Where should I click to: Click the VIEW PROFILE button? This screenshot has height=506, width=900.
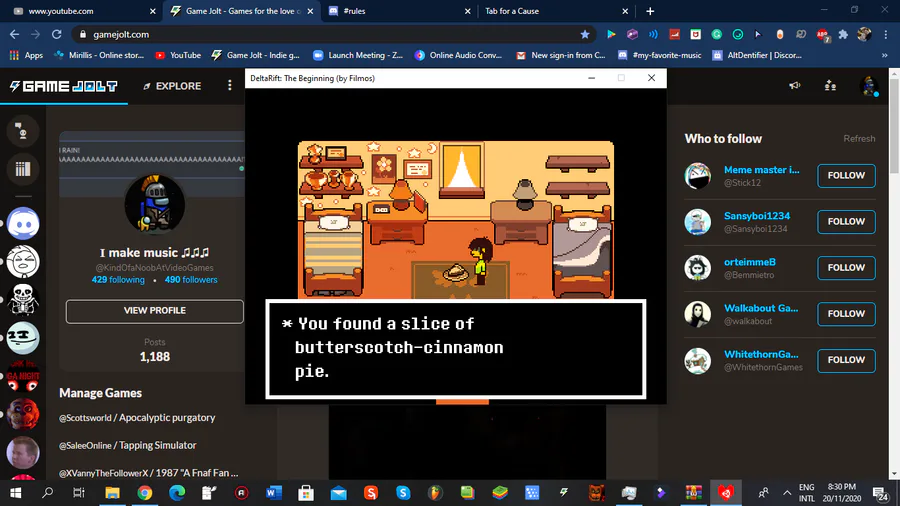click(154, 310)
